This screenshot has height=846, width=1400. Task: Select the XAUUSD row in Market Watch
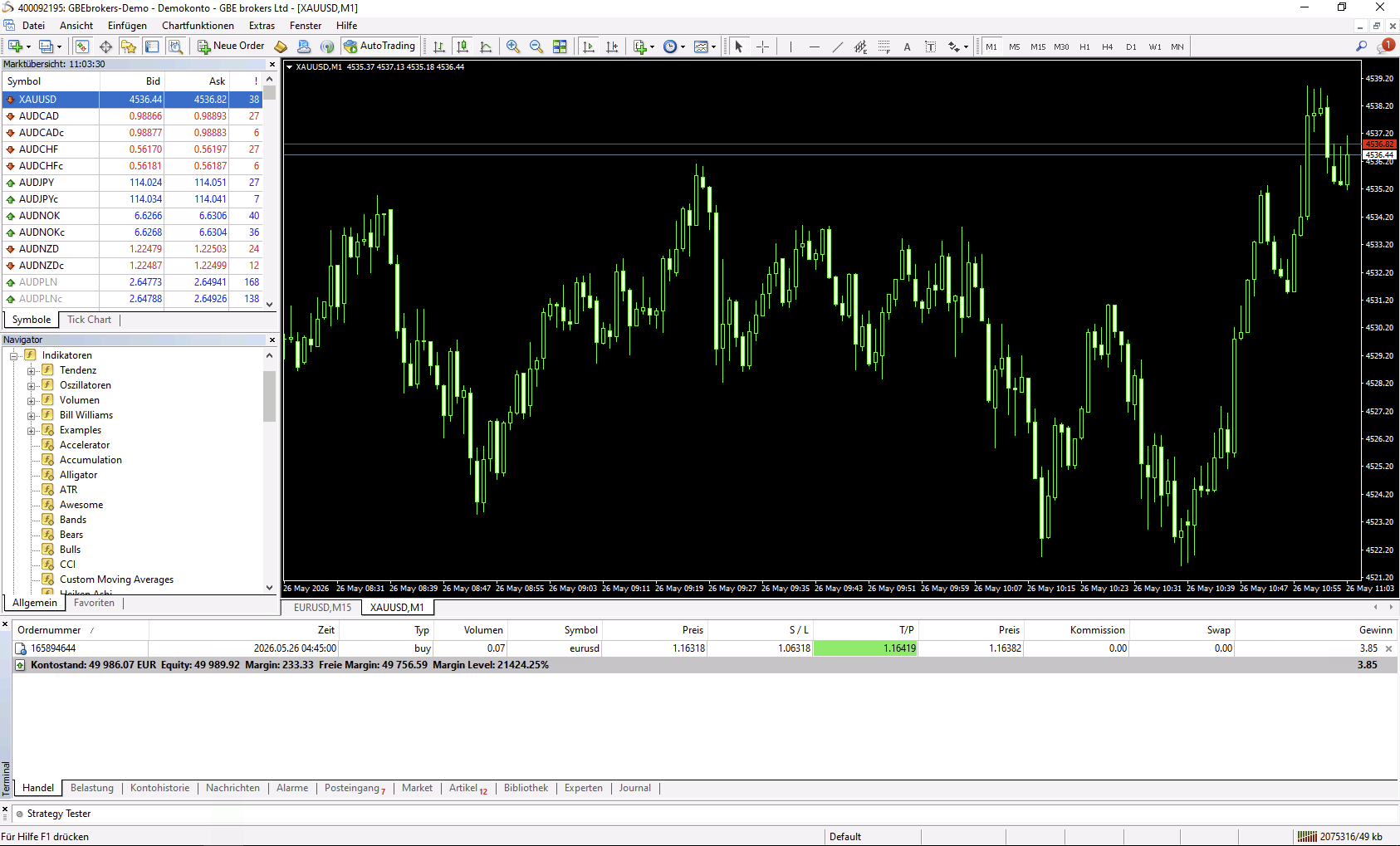coord(133,100)
